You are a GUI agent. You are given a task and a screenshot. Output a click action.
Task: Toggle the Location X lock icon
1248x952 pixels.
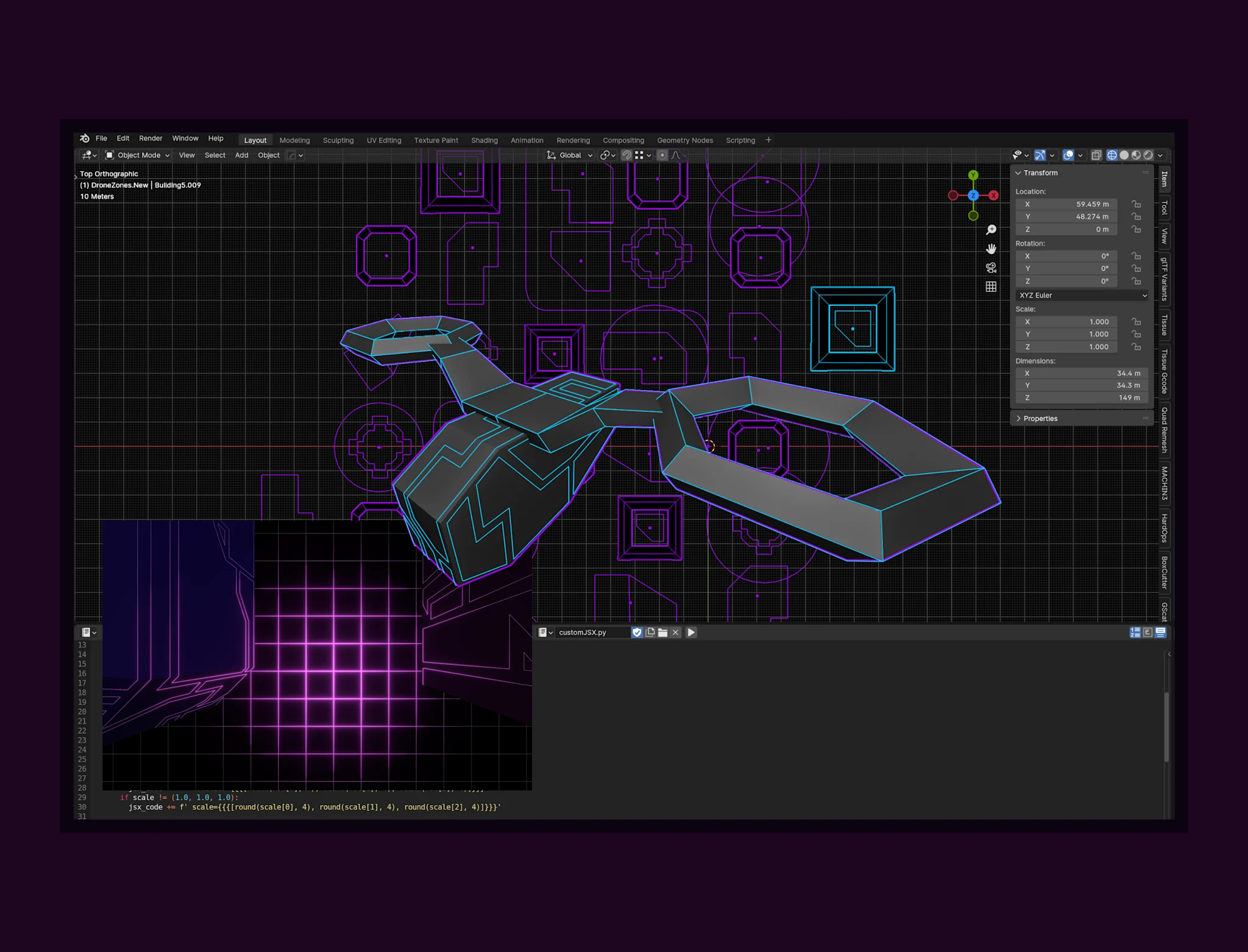[1136, 204]
